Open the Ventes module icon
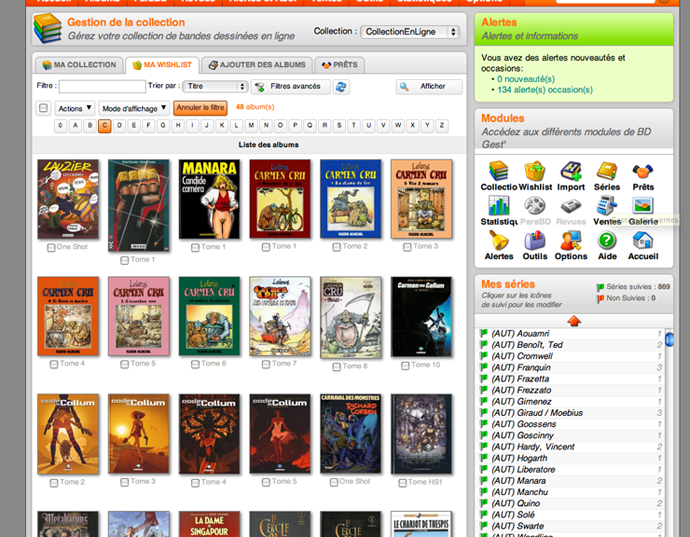The image size is (690, 537). [x=607, y=206]
